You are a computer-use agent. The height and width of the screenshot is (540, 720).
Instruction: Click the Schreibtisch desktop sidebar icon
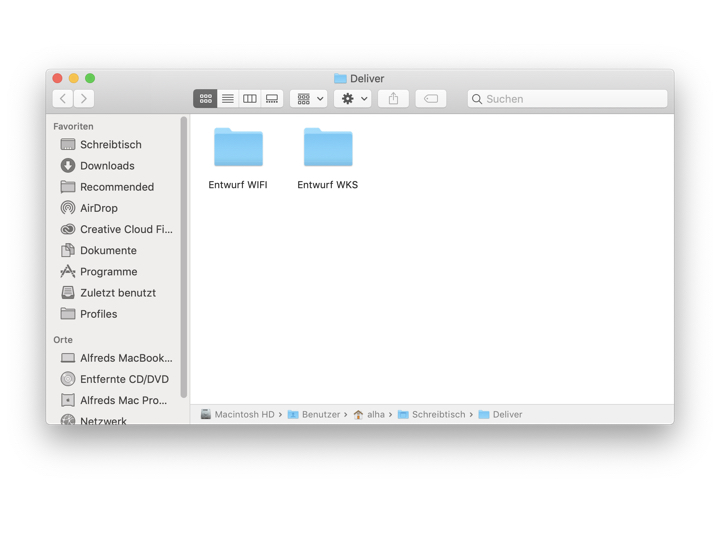[68, 145]
